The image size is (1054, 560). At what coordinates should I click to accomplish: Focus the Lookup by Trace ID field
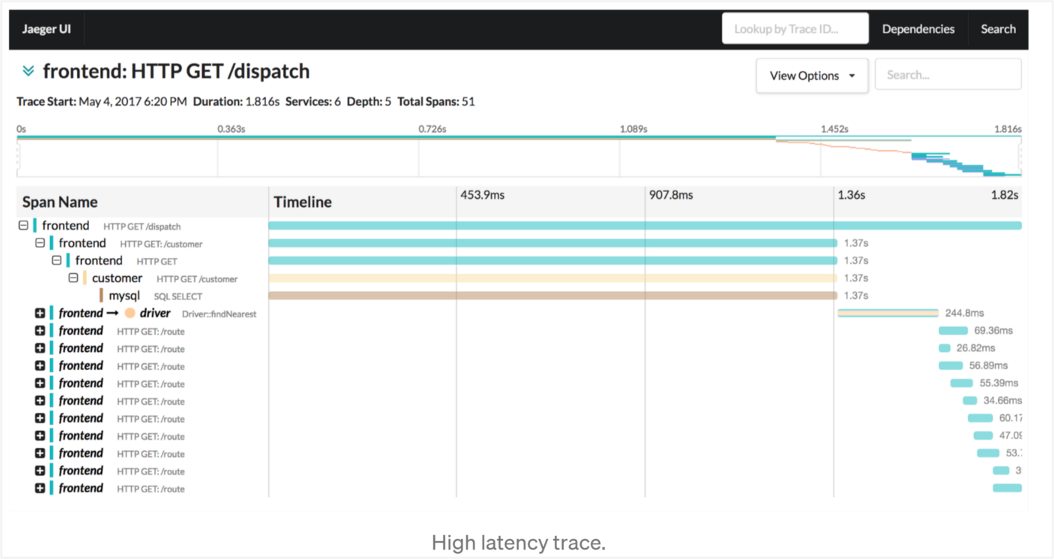click(795, 29)
